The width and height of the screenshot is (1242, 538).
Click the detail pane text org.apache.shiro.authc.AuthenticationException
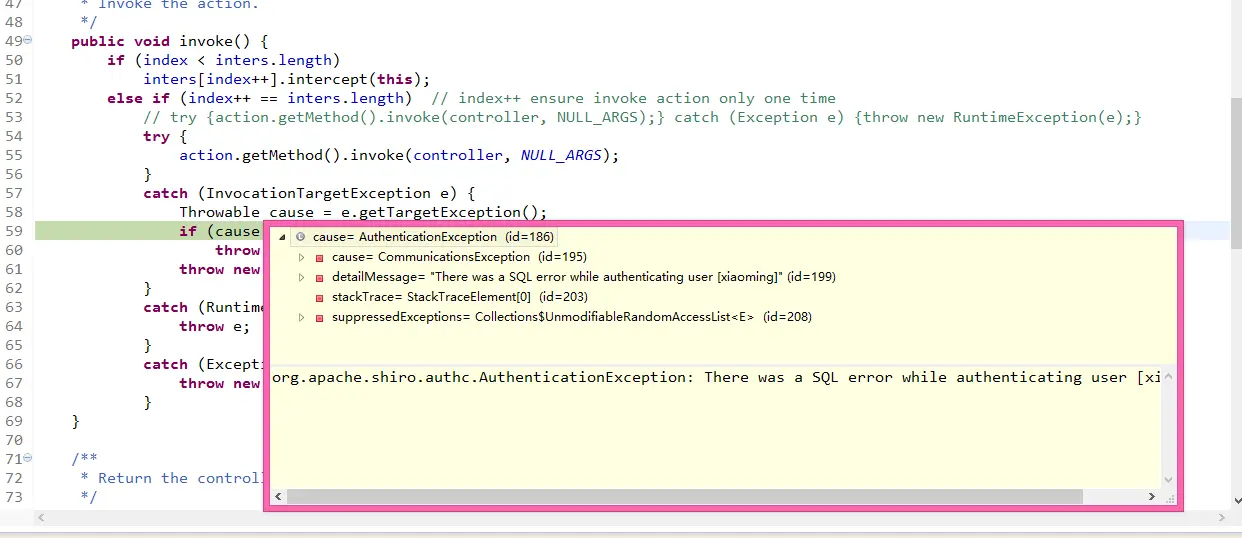pyautogui.click(x=483, y=377)
